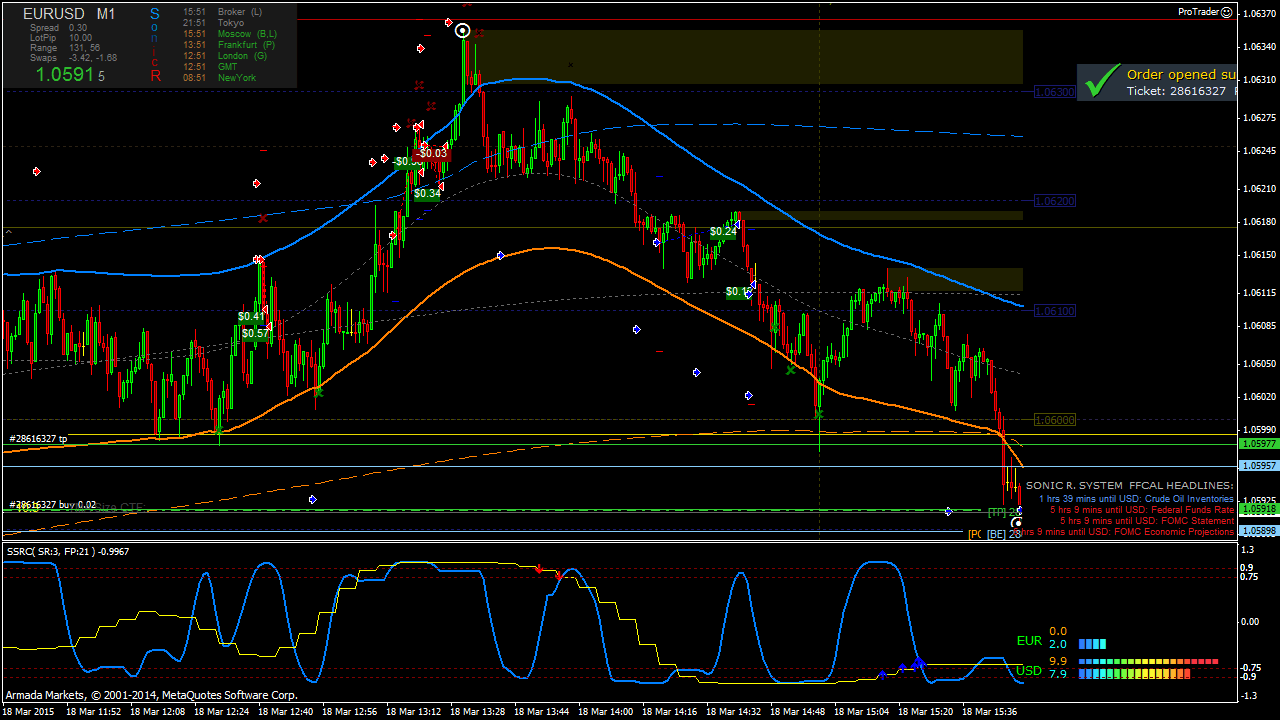Screen dimensions: 1280x720
Task: Click the 1.05977 green price axis tag
Action: click(x=1258, y=443)
